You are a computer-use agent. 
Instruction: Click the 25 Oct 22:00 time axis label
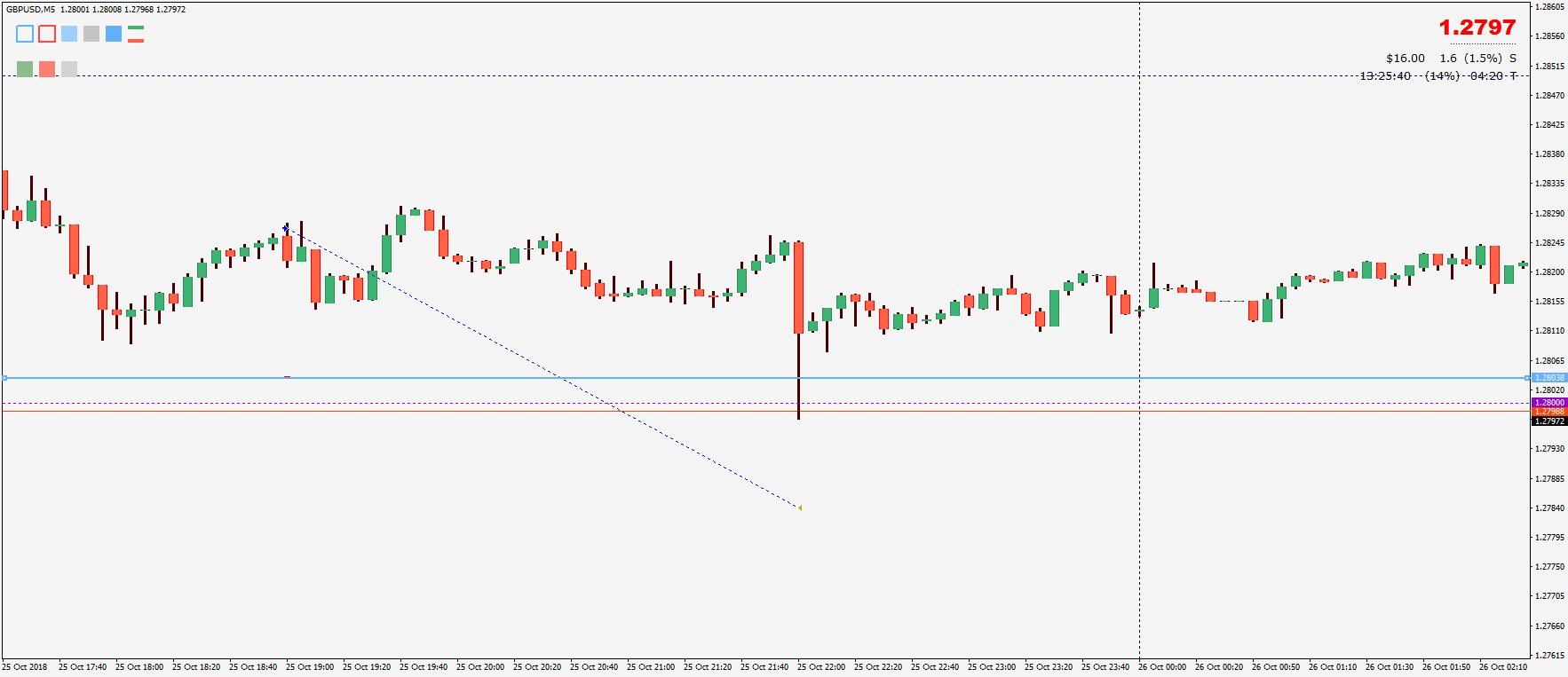821,667
